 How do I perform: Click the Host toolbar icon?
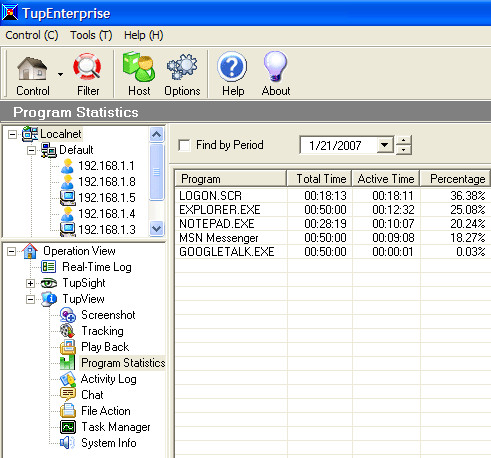pyautogui.click(x=139, y=67)
